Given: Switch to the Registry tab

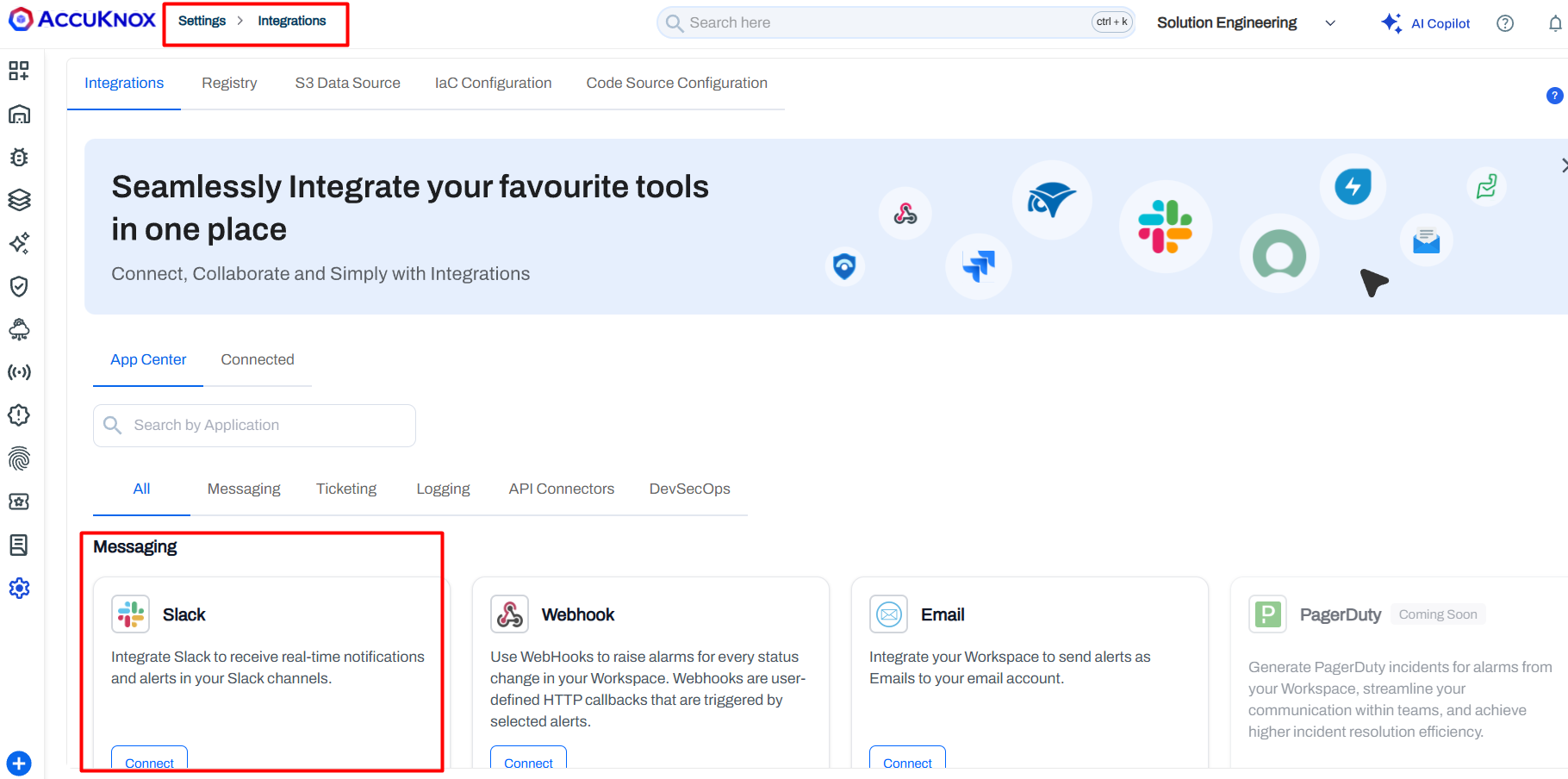Looking at the screenshot, I should 229,82.
